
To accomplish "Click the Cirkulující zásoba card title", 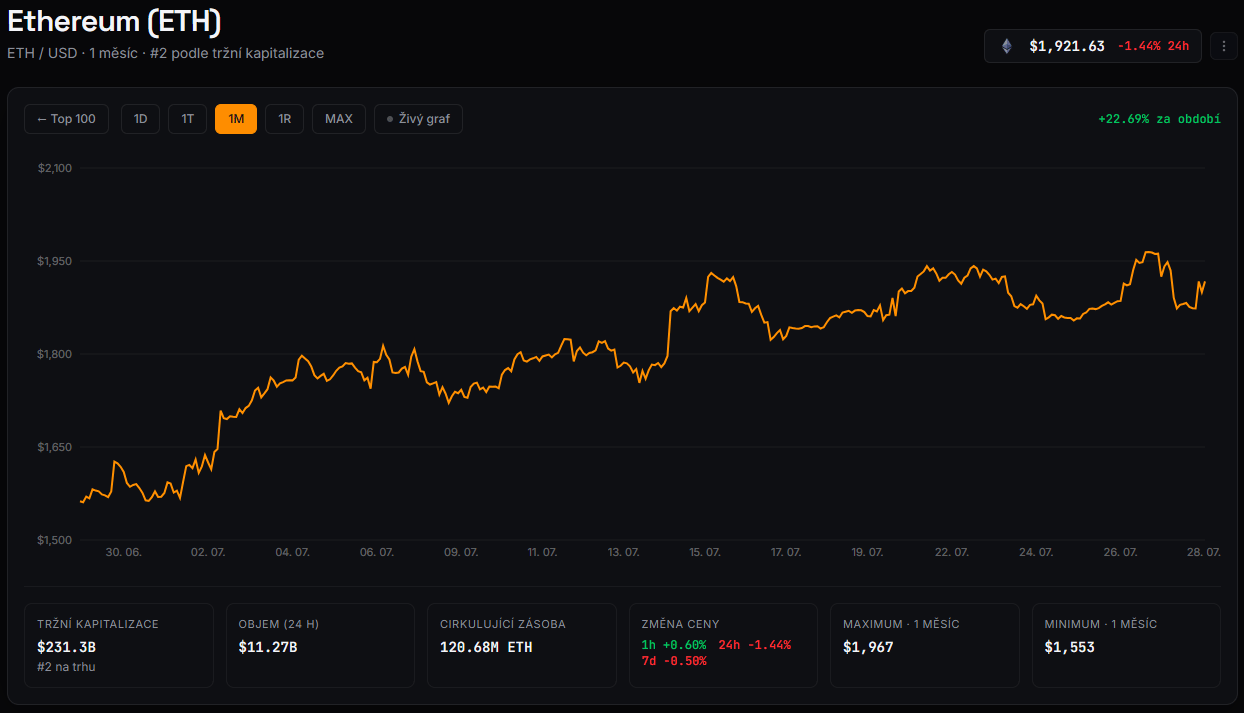I will point(503,624).
